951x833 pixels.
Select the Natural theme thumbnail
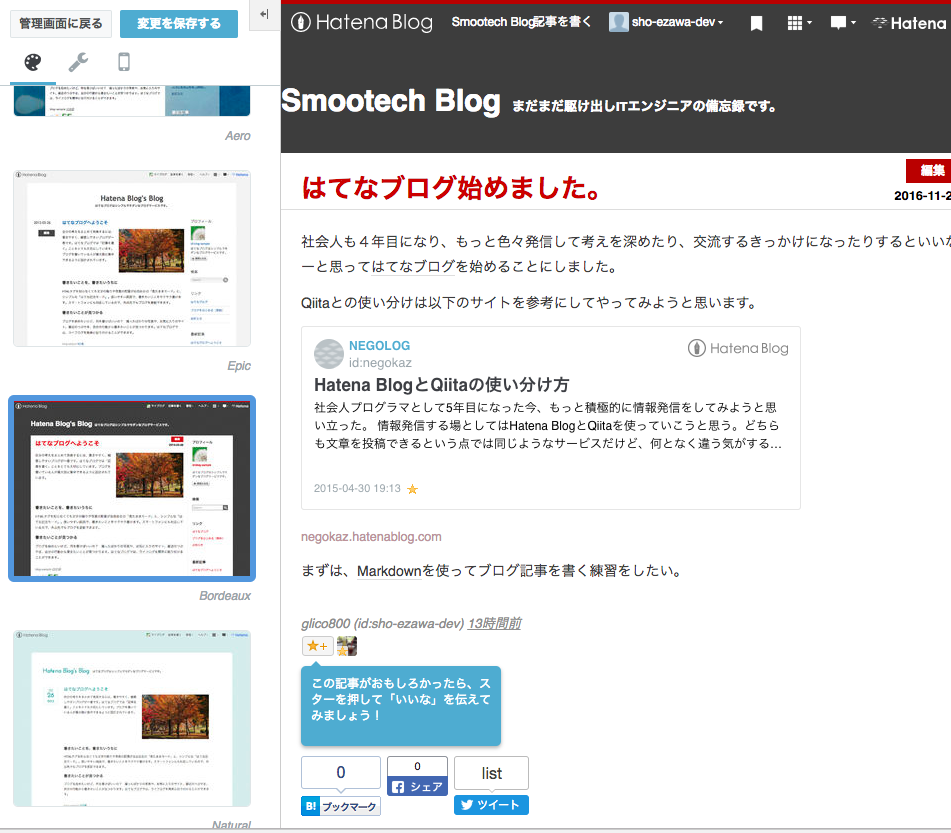coord(132,718)
